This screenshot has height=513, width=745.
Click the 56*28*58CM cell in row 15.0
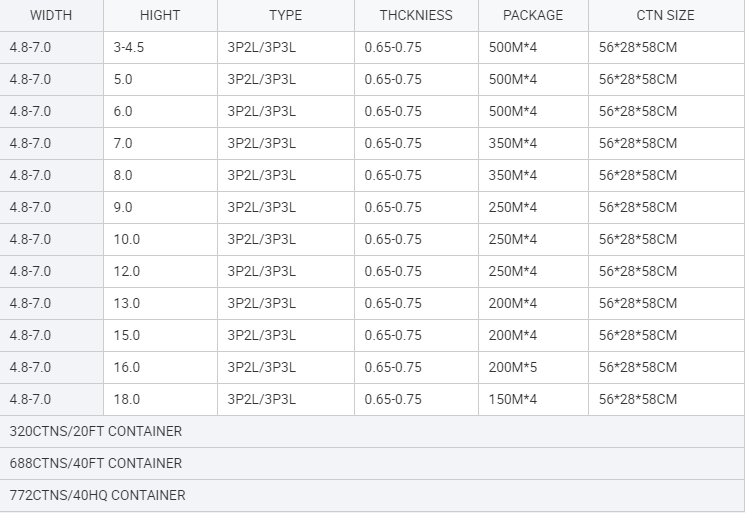(x=666, y=335)
